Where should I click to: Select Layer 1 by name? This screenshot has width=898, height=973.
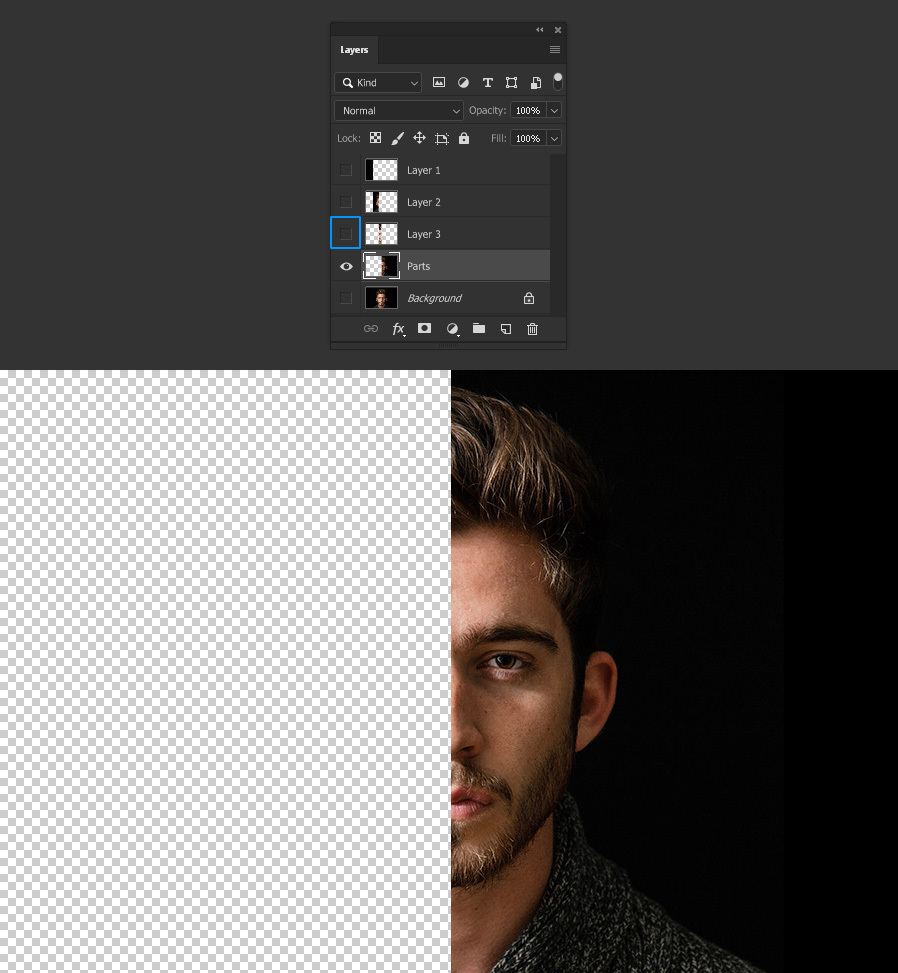[424, 170]
